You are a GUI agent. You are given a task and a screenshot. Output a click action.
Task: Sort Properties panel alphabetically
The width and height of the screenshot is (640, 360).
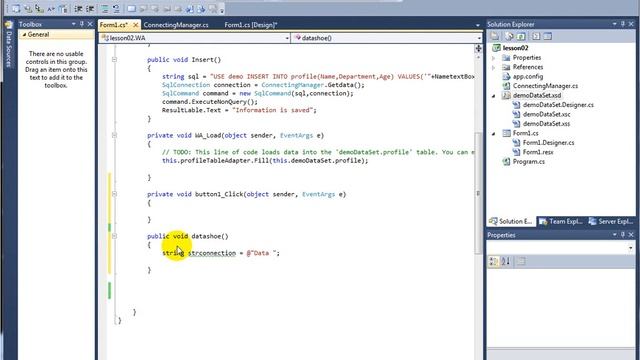coord(505,261)
